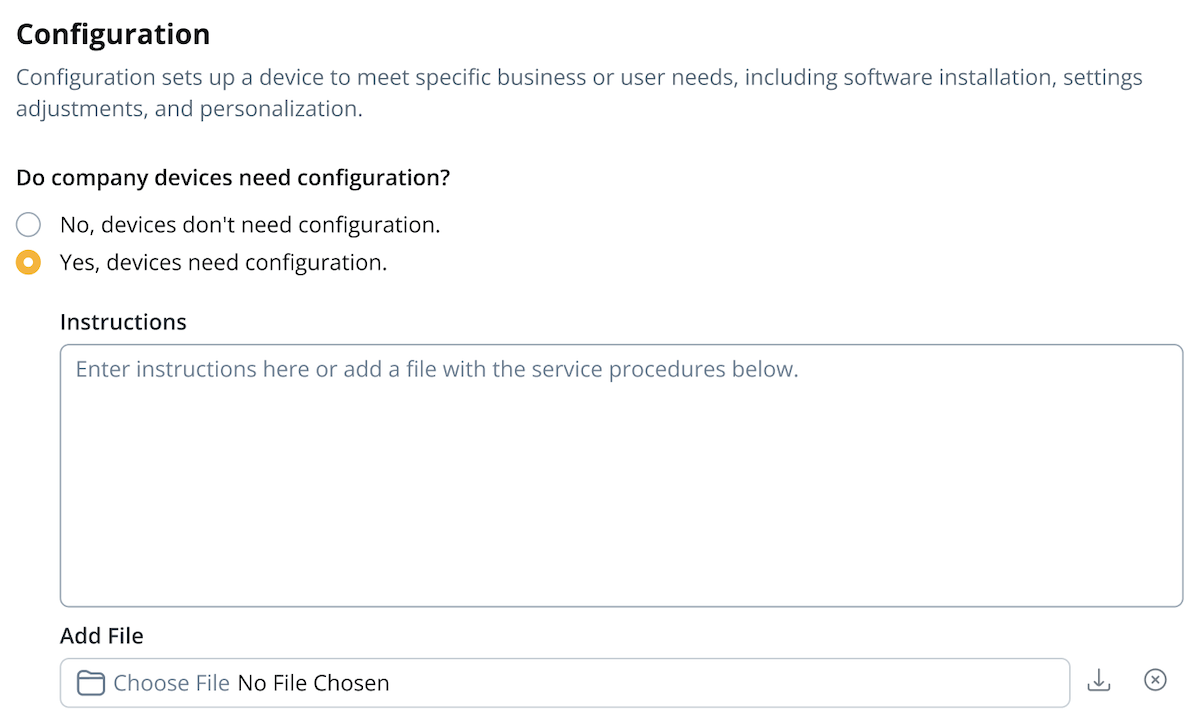
Task: Click the "Instructions" field label
Action: pyautogui.click(x=123, y=322)
